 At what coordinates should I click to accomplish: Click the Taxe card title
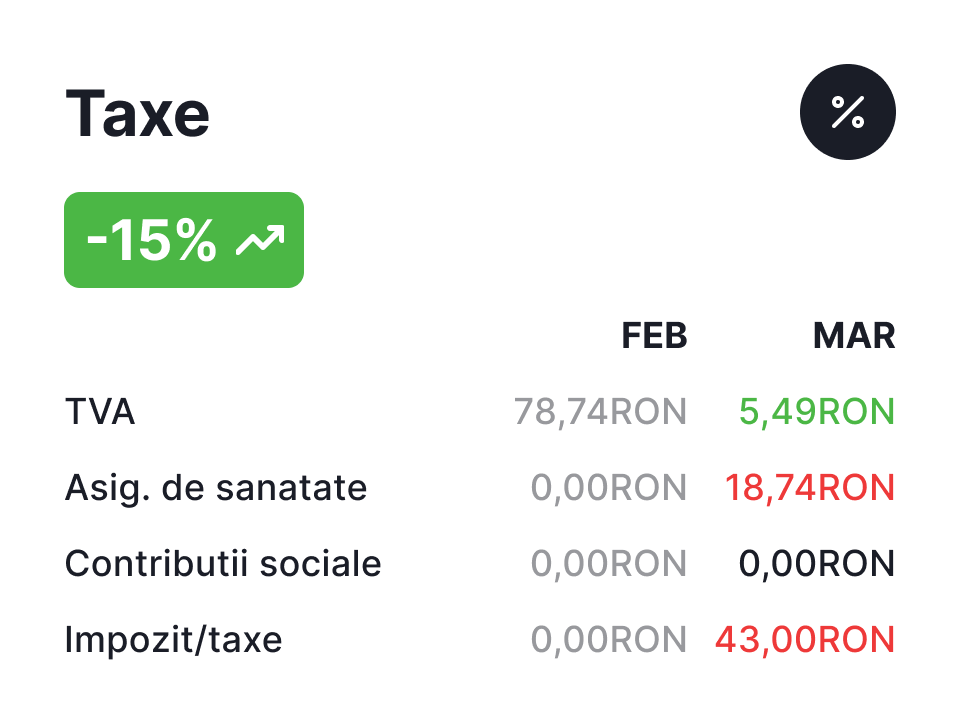coord(138,114)
